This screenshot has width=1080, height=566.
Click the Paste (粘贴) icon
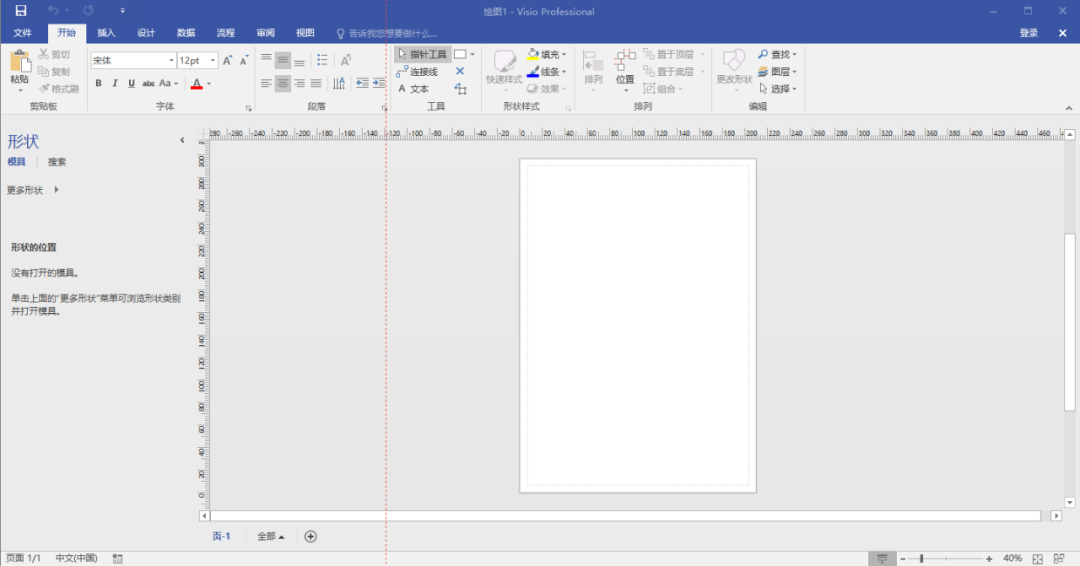tap(20, 63)
